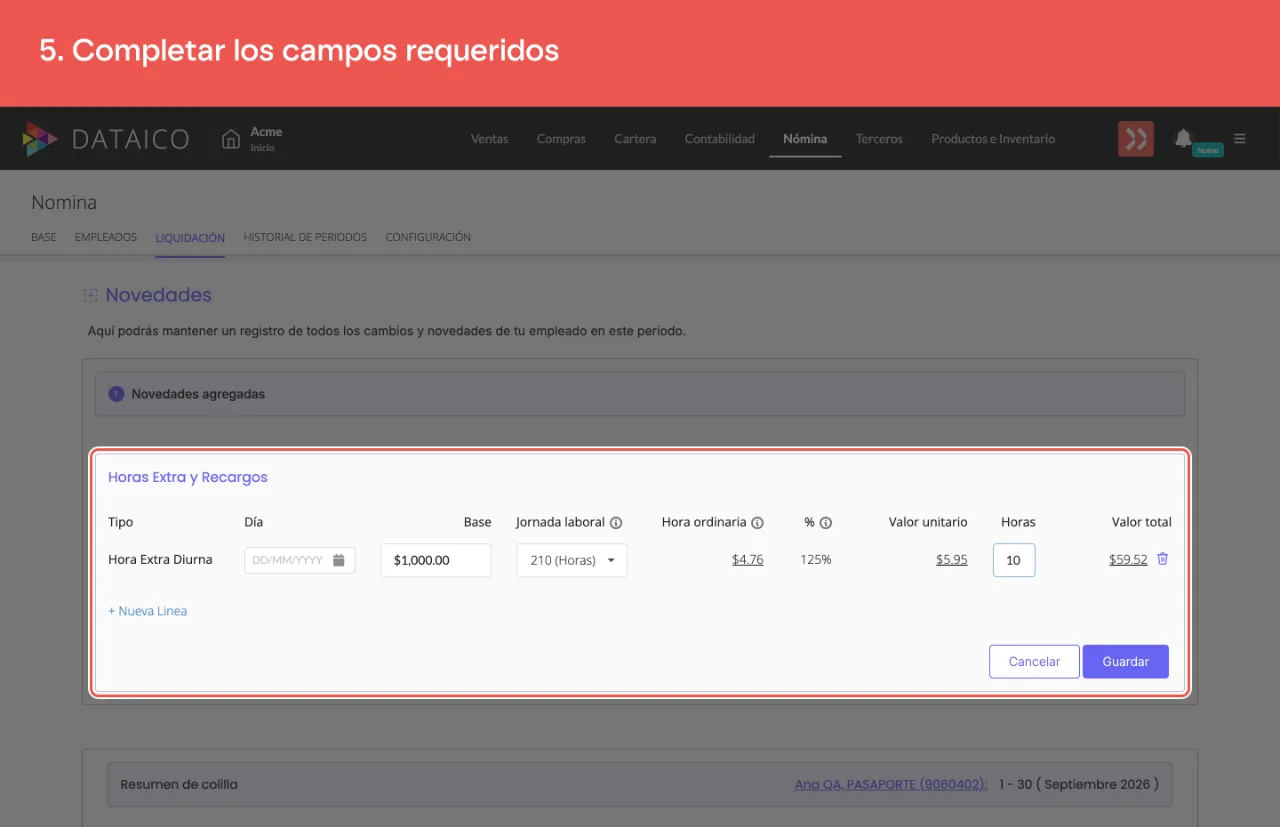Show info for Jornada laboral

pos(616,522)
